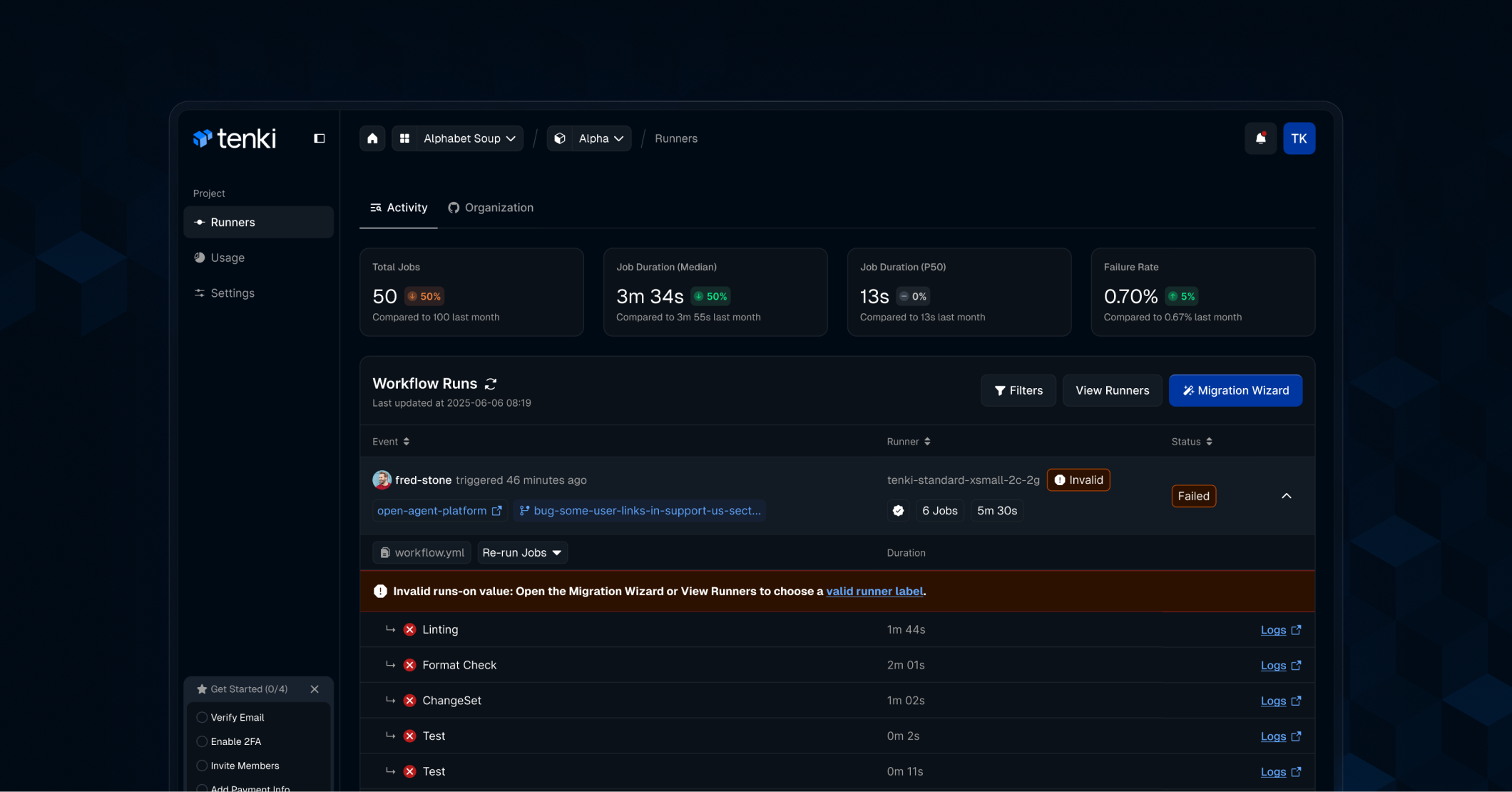Click the verified badge icon beside 6 Jobs
The width and height of the screenshot is (1512, 792).
(x=898, y=511)
